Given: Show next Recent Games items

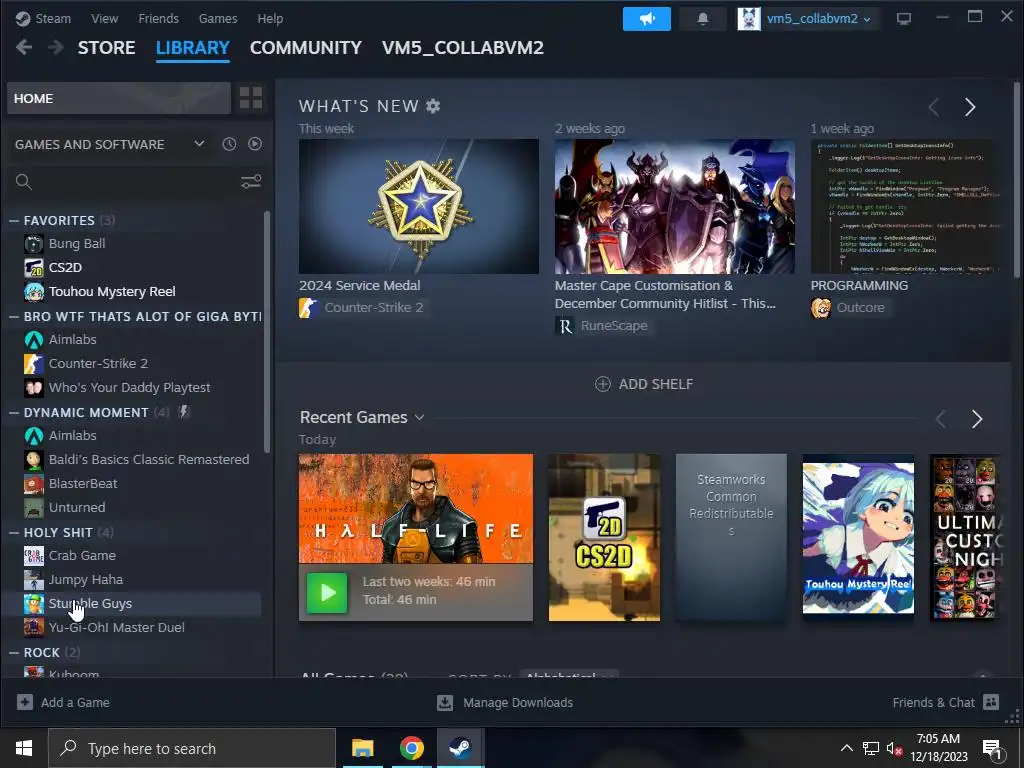Looking at the screenshot, I should [x=976, y=419].
